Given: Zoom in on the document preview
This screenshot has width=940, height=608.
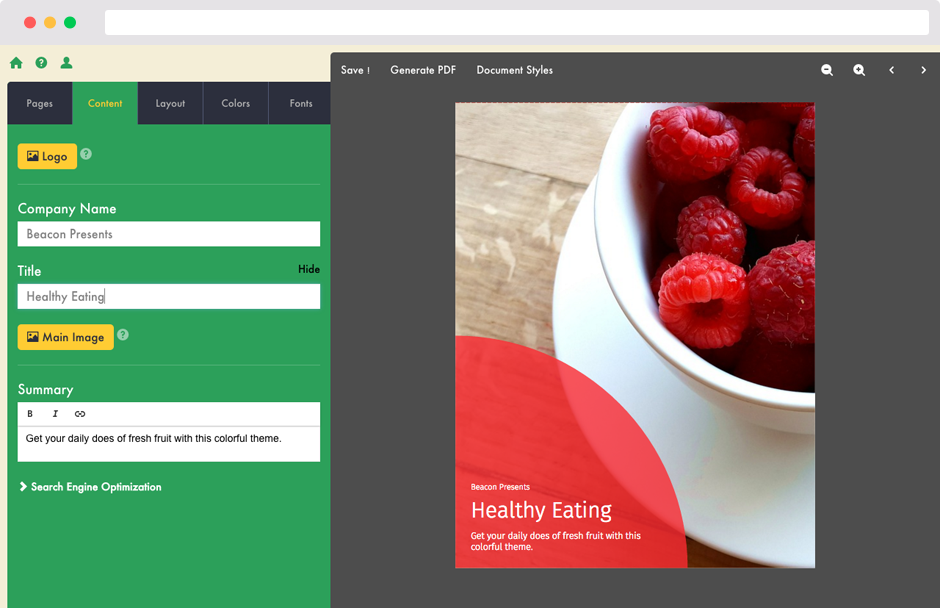Looking at the screenshot, I should [859, 70].
